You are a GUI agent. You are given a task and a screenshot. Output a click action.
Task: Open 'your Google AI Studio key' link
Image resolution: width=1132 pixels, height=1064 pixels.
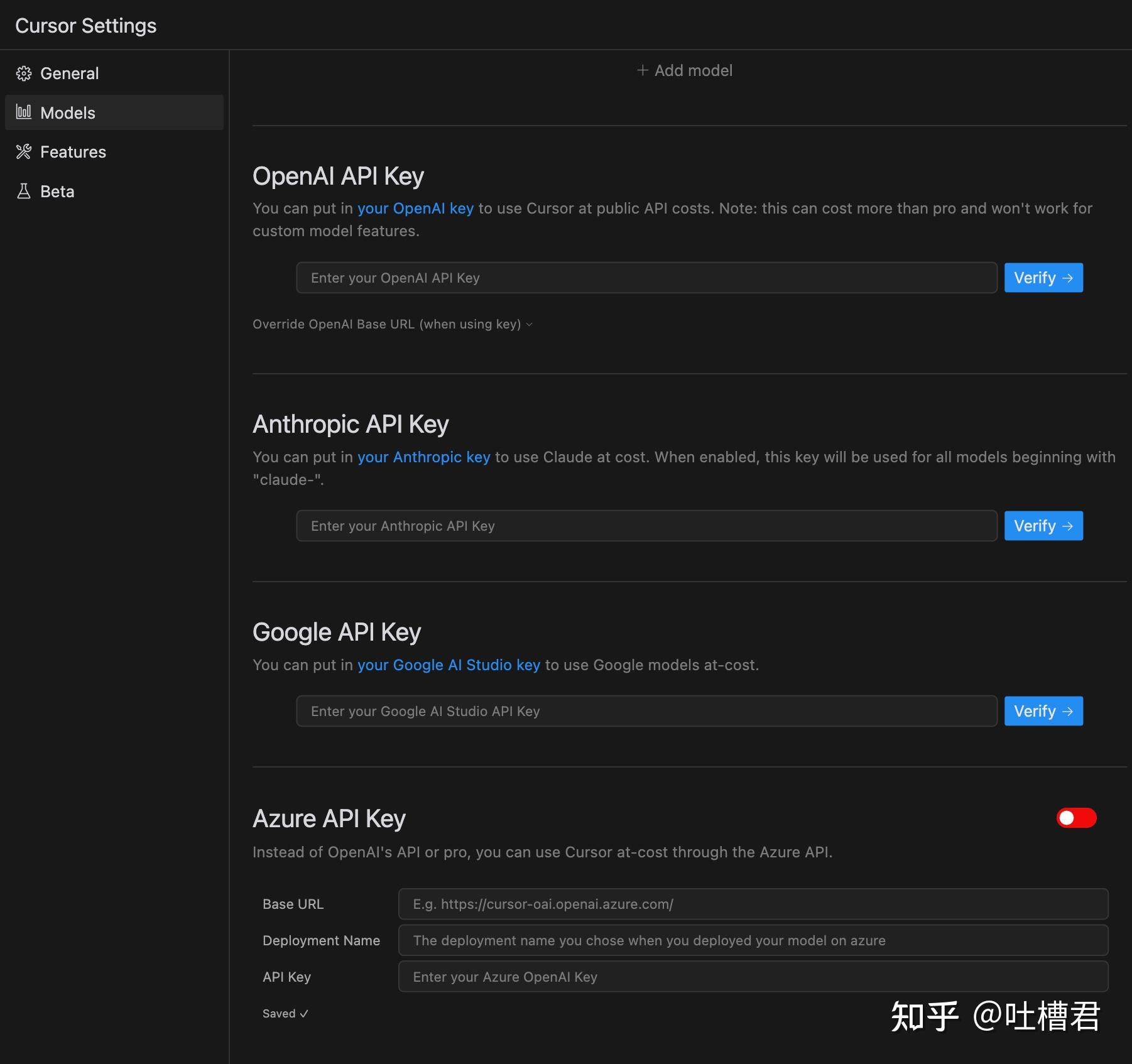click(x=449, y=665)
